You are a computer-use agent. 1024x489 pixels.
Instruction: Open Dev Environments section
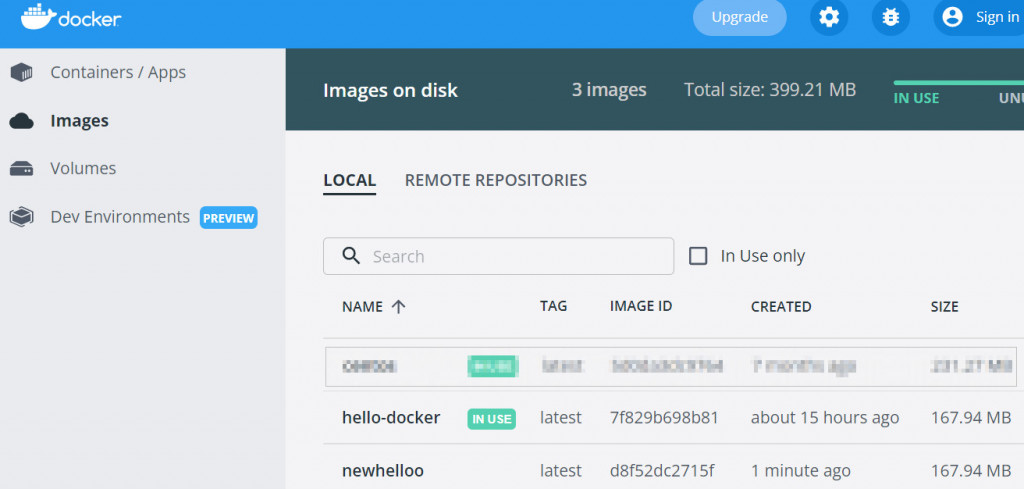coord(120,217)
